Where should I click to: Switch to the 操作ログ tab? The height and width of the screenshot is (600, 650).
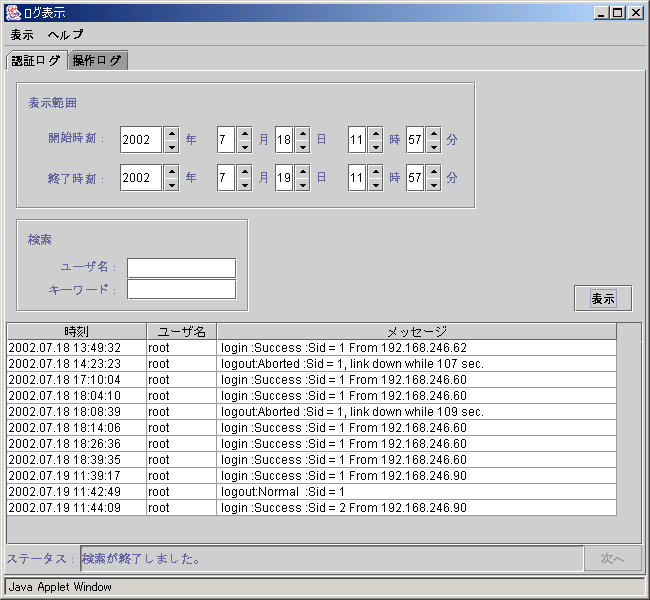pos(97,61)
